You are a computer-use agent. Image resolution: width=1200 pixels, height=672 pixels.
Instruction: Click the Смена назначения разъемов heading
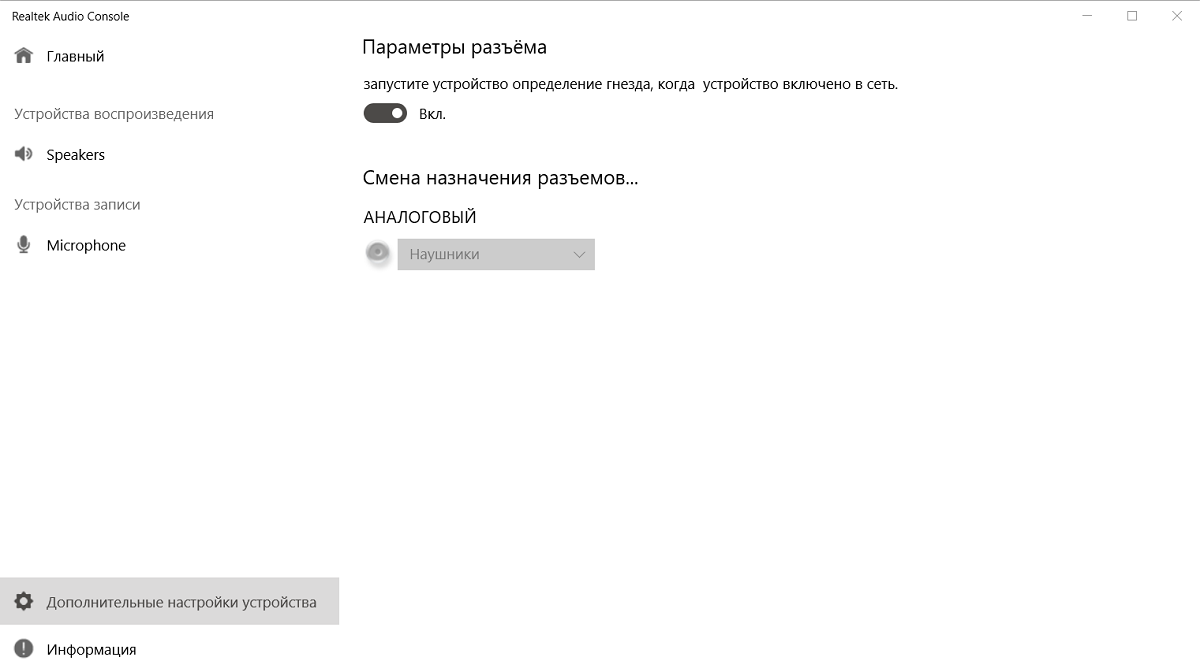[x=500, y=178]
